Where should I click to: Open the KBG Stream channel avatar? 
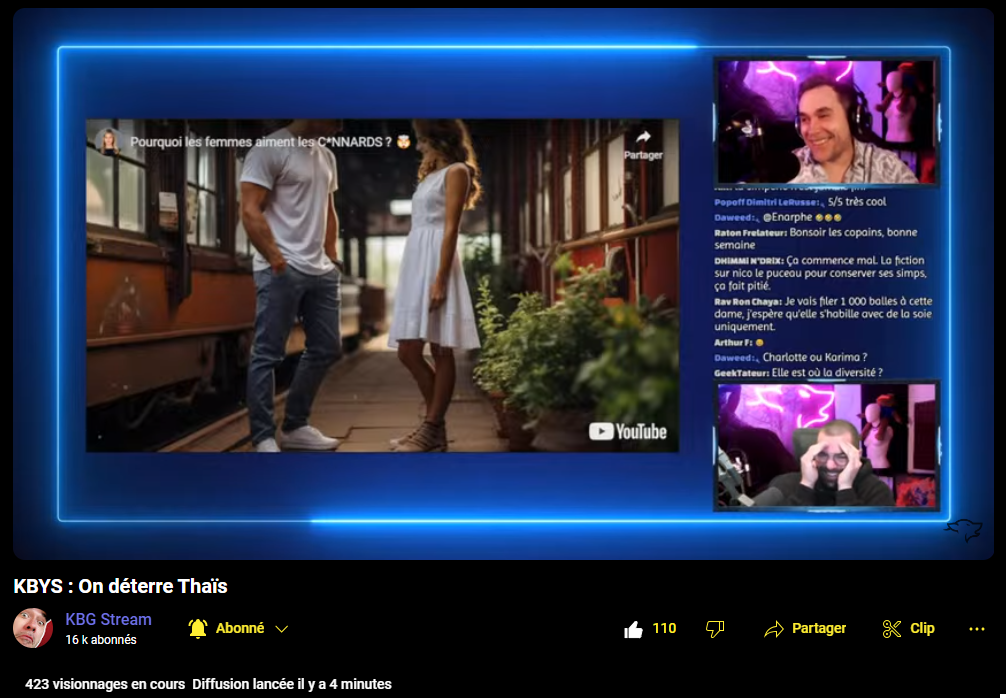[x=33, y=628]
